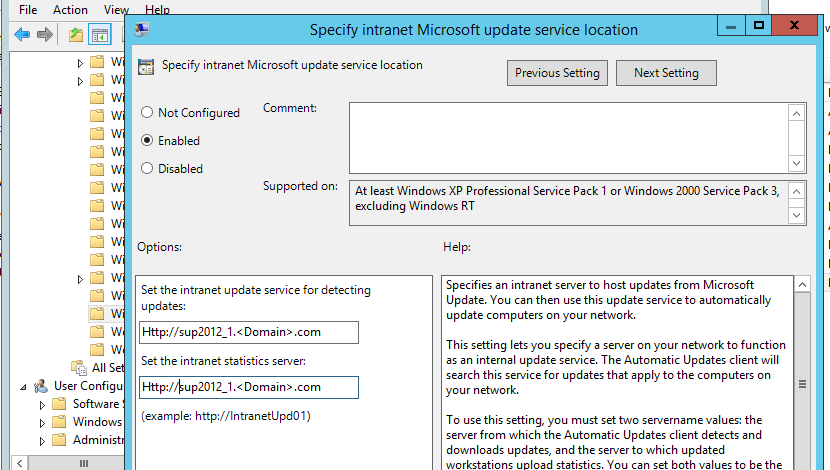
Task: Click the Next Setting button
Action: (666, 73)
